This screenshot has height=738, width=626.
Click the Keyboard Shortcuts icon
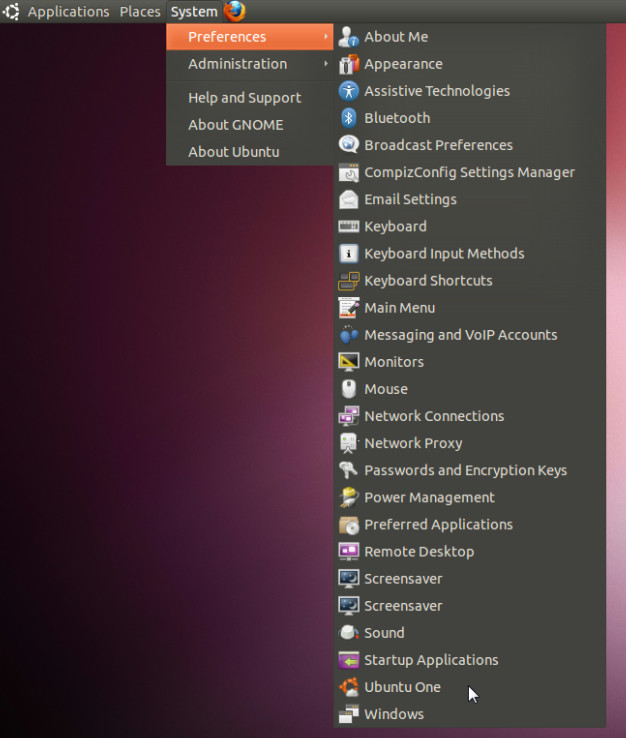[x=349, y=281]
